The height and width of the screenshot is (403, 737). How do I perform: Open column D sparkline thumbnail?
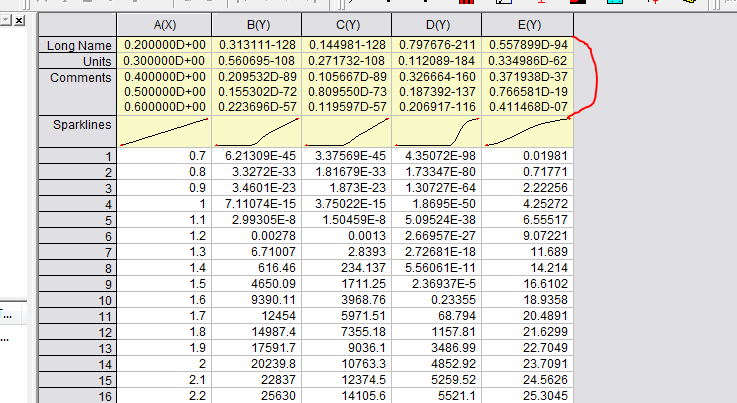[436, 132]
